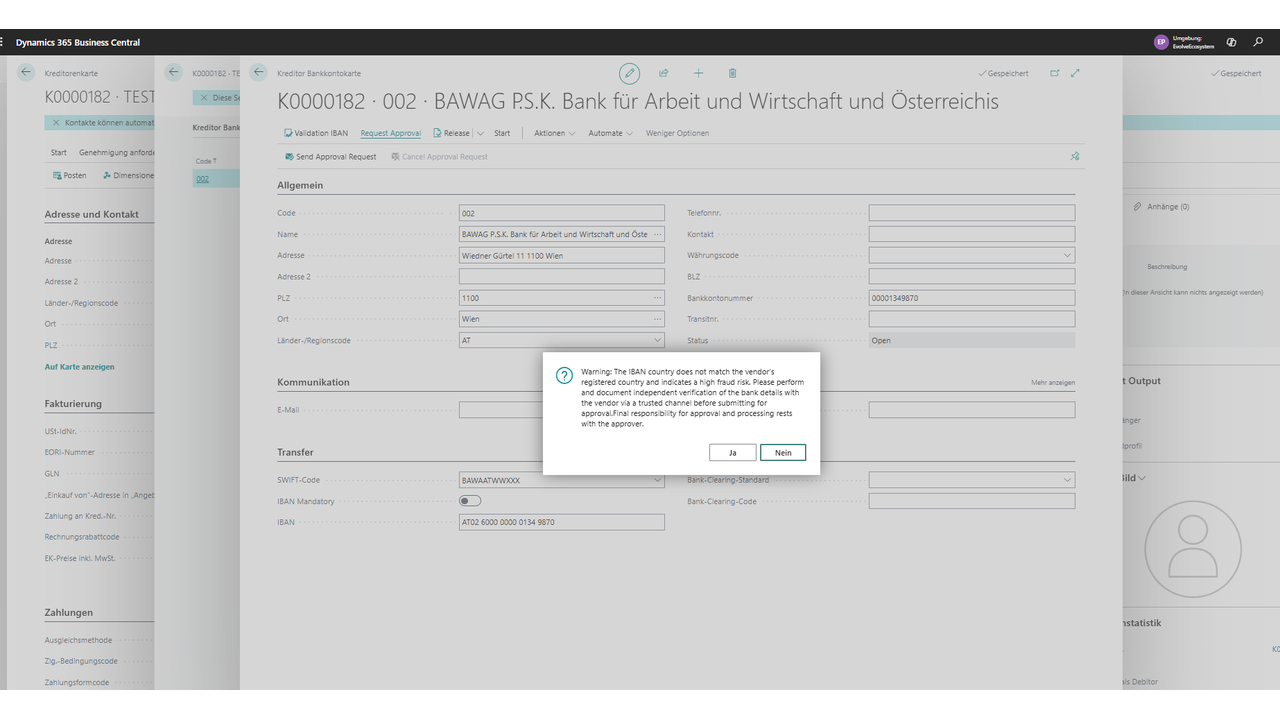Open the Start menu on bank card
The width and height of the screenshot is (1280, 720).
point(502,133)
